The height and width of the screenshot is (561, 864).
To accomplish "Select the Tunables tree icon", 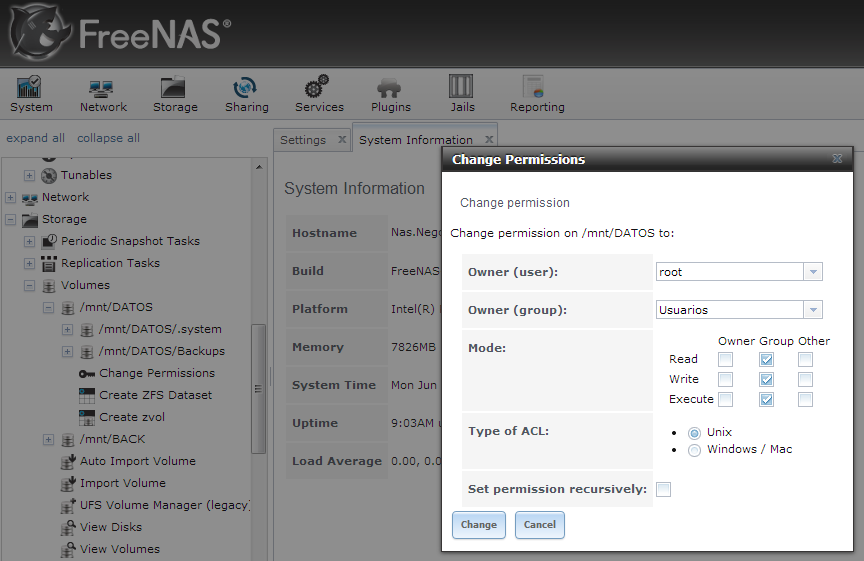I will pyautogui.click(x=49, y=176).
